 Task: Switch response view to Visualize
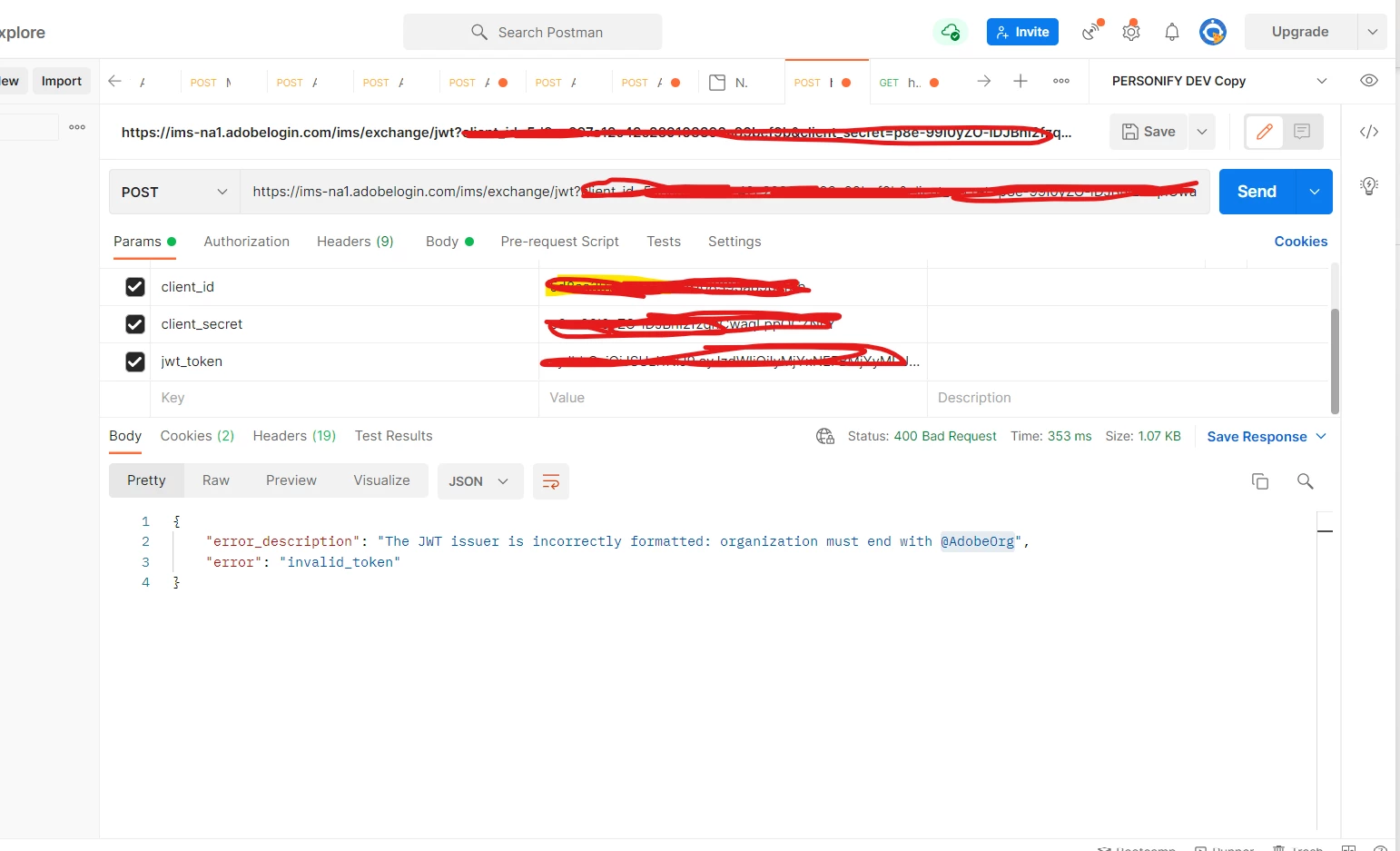coord(381,480)
